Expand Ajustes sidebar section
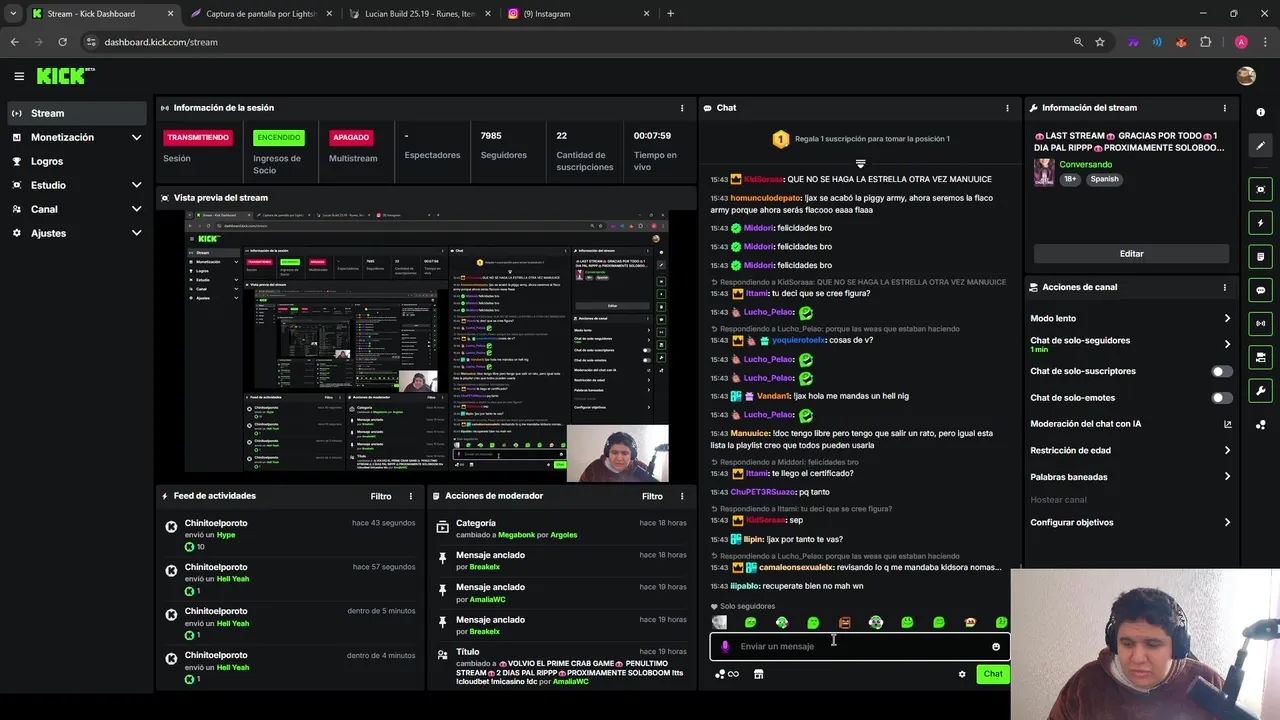Viewport: 1280px width, 720px height. click(78, 233)
